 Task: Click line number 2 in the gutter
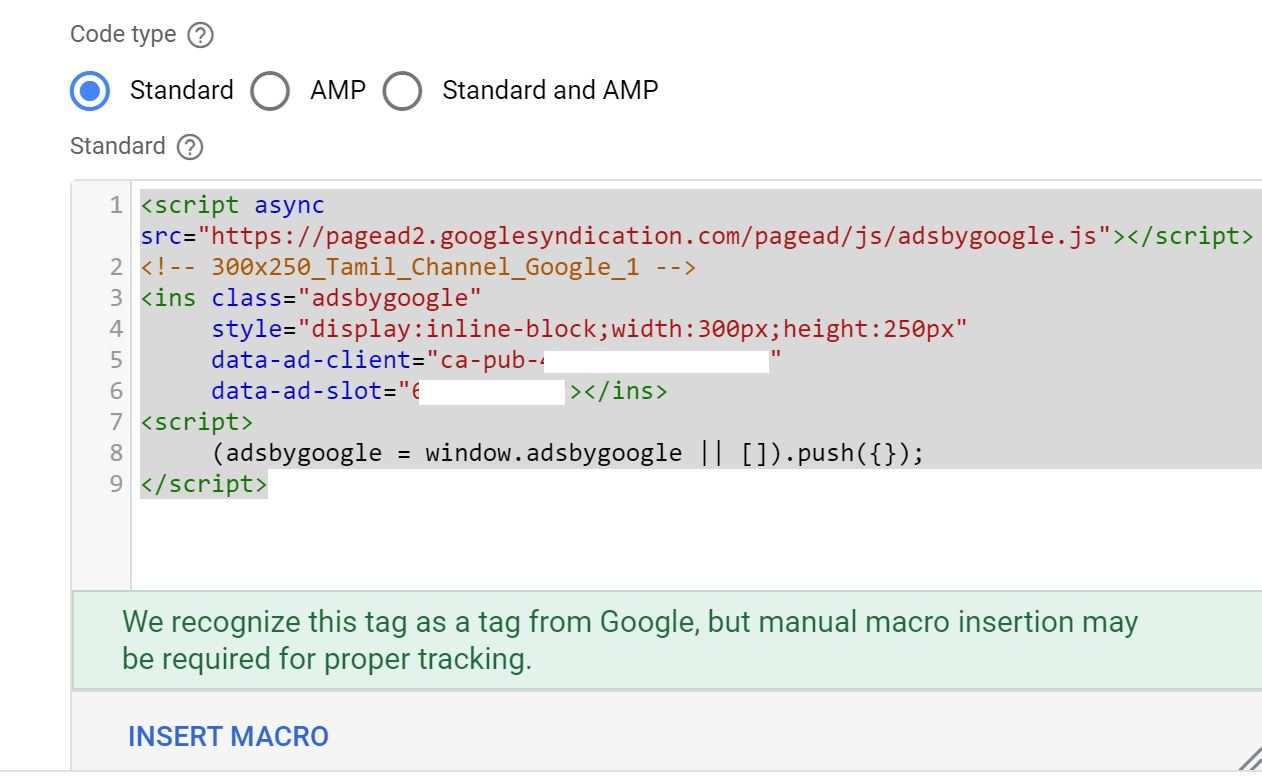[x=116, y=267]
